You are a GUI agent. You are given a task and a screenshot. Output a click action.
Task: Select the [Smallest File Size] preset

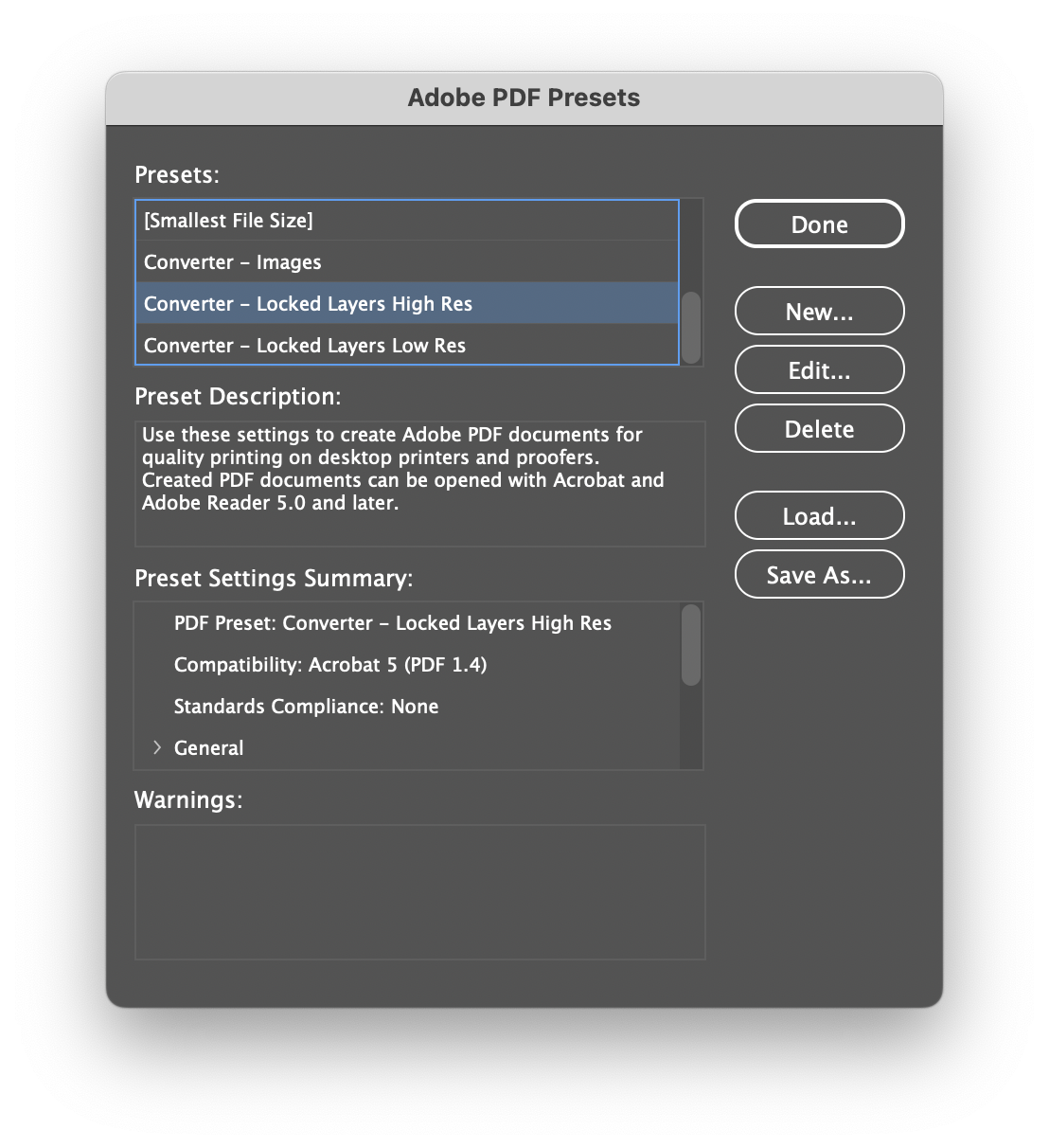pyautogui.click(x=407, y=221)
